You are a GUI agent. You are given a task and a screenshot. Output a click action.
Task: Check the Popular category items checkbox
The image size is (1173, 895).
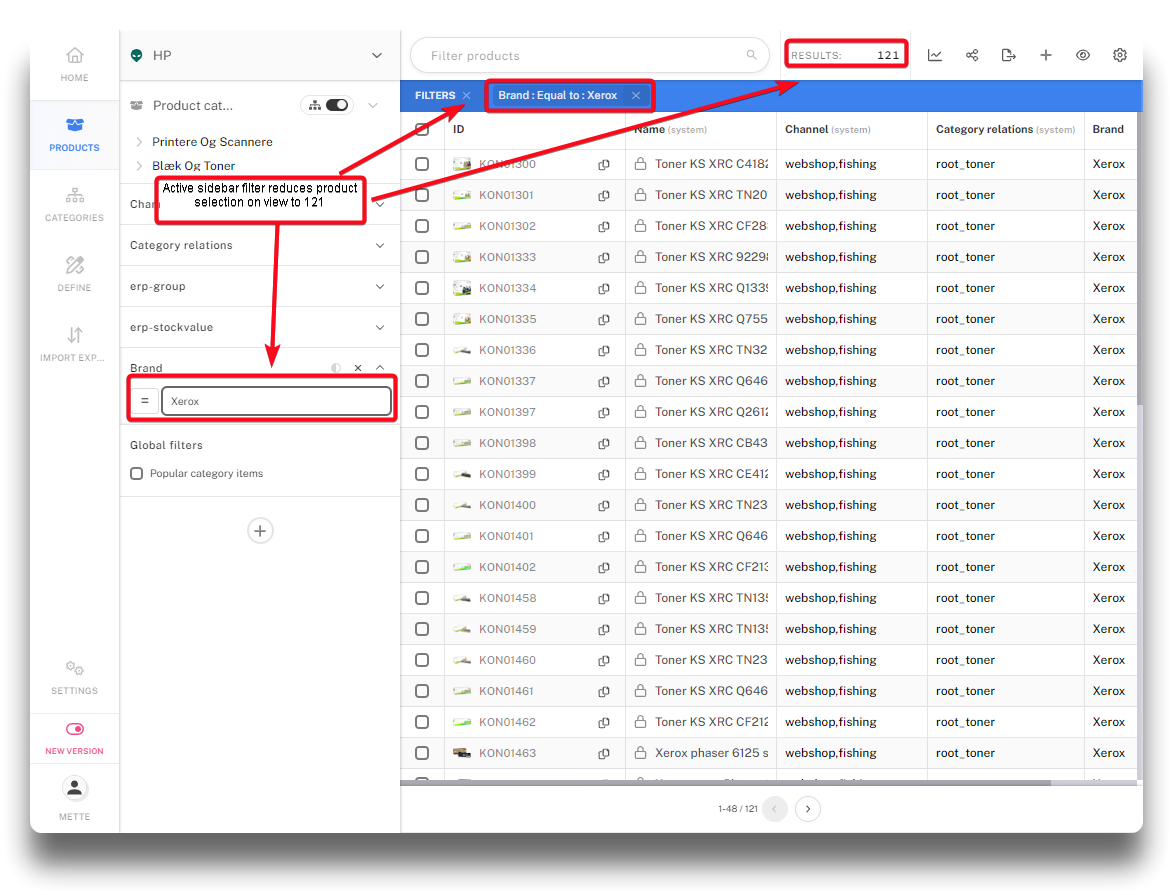point(137,474)
